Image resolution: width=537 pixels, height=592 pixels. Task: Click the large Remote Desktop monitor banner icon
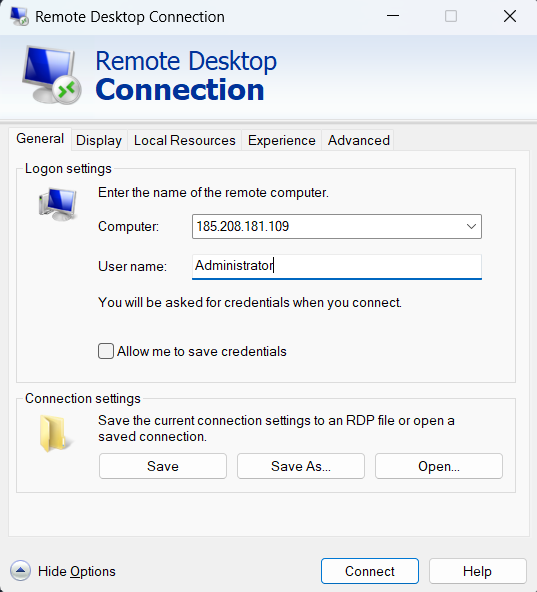pos(52,75)
